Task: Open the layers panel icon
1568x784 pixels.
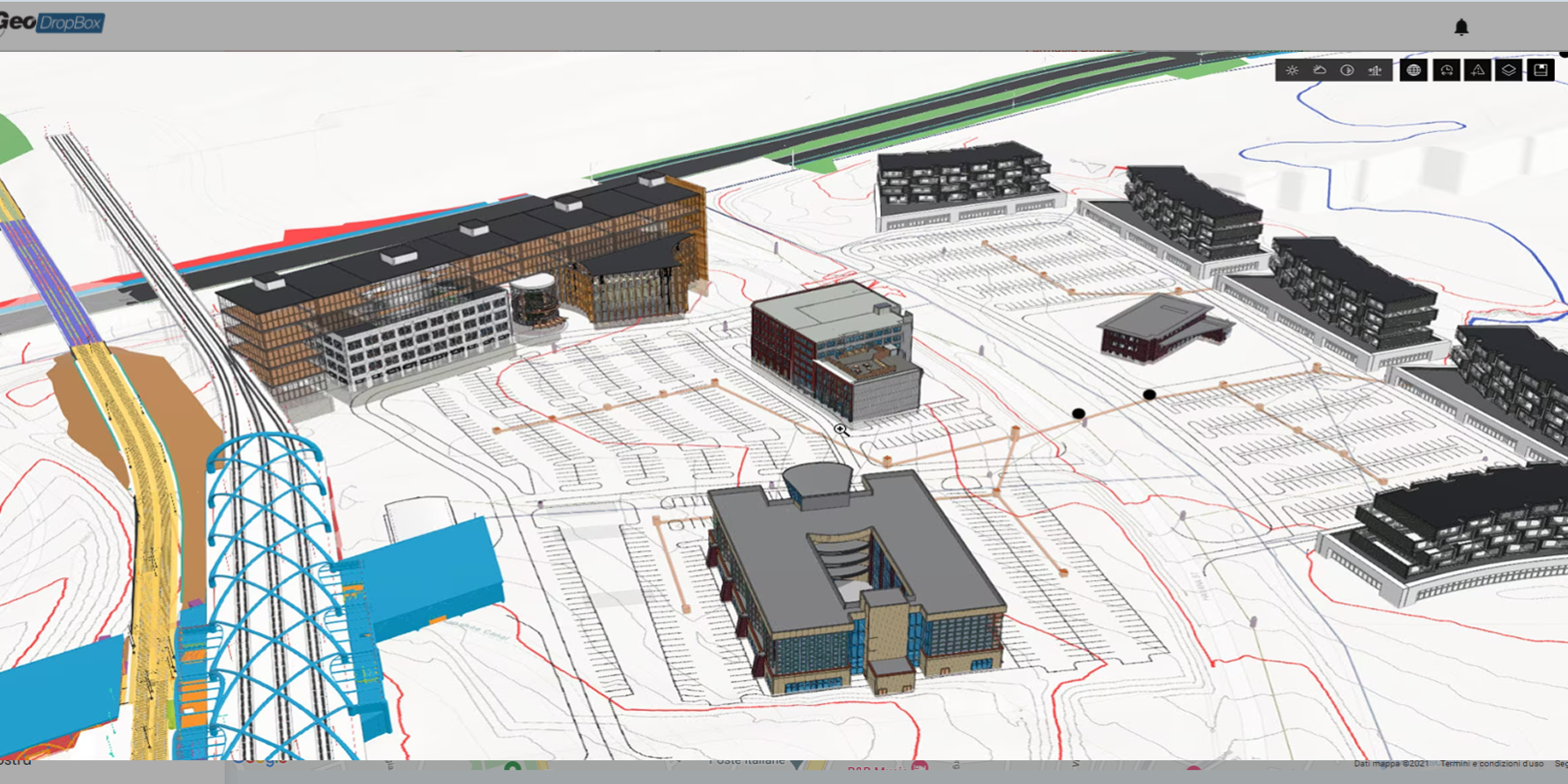Action: 1509,70
